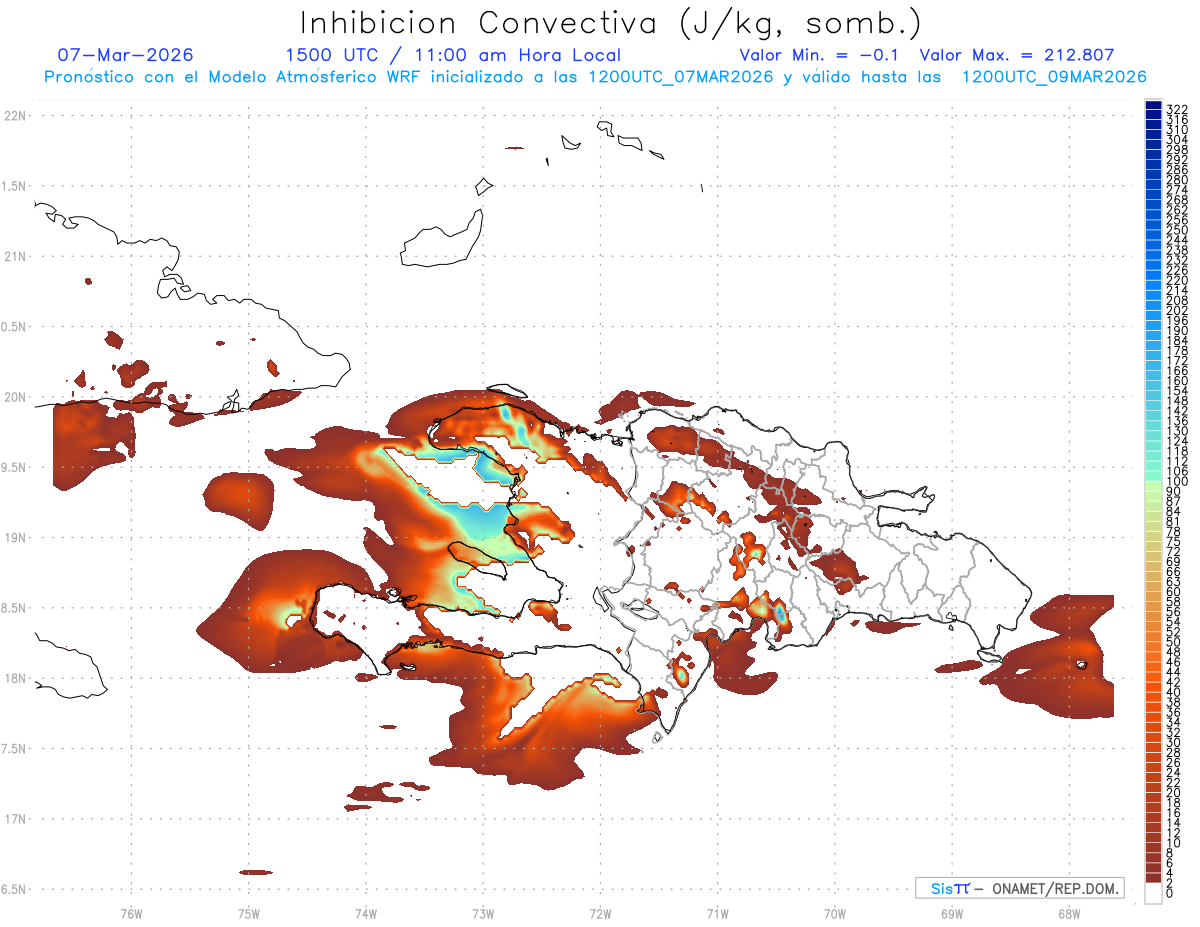
Task: Click the '71W' longitude label
Action: 717,912
